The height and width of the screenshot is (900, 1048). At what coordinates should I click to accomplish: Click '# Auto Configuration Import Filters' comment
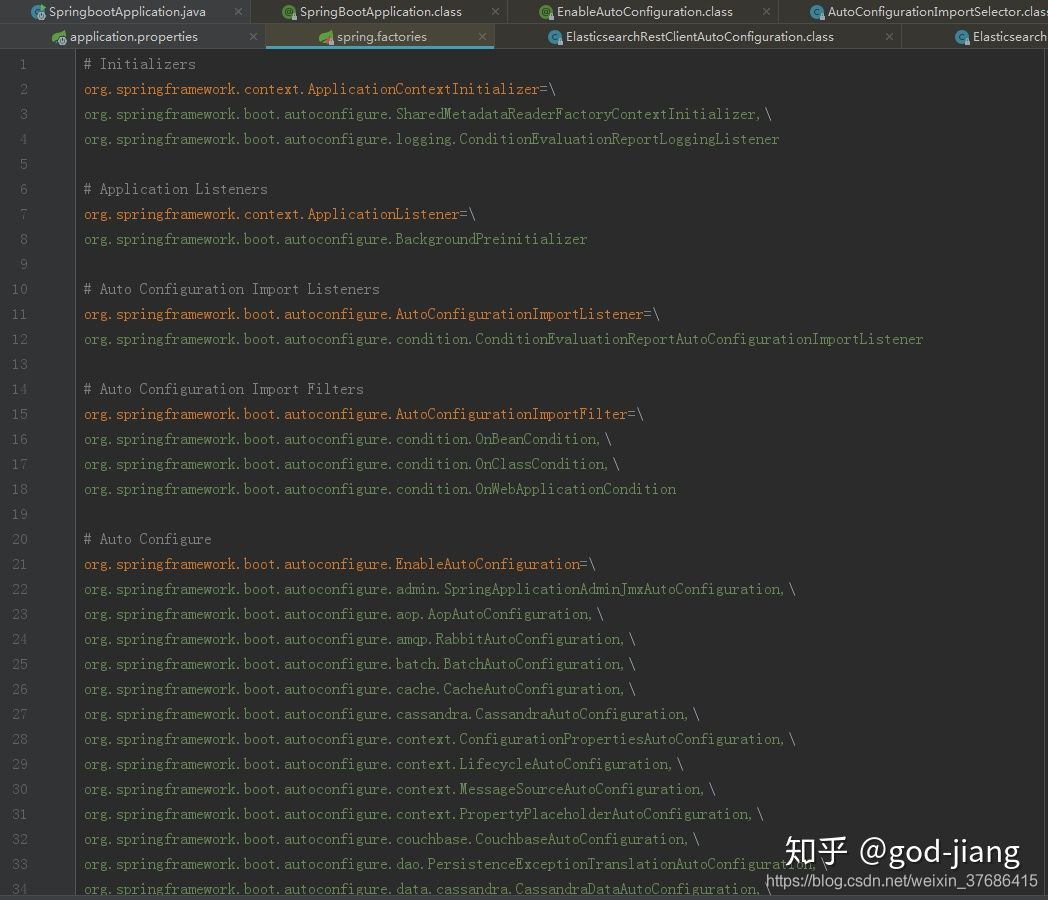tap(223, 389)
